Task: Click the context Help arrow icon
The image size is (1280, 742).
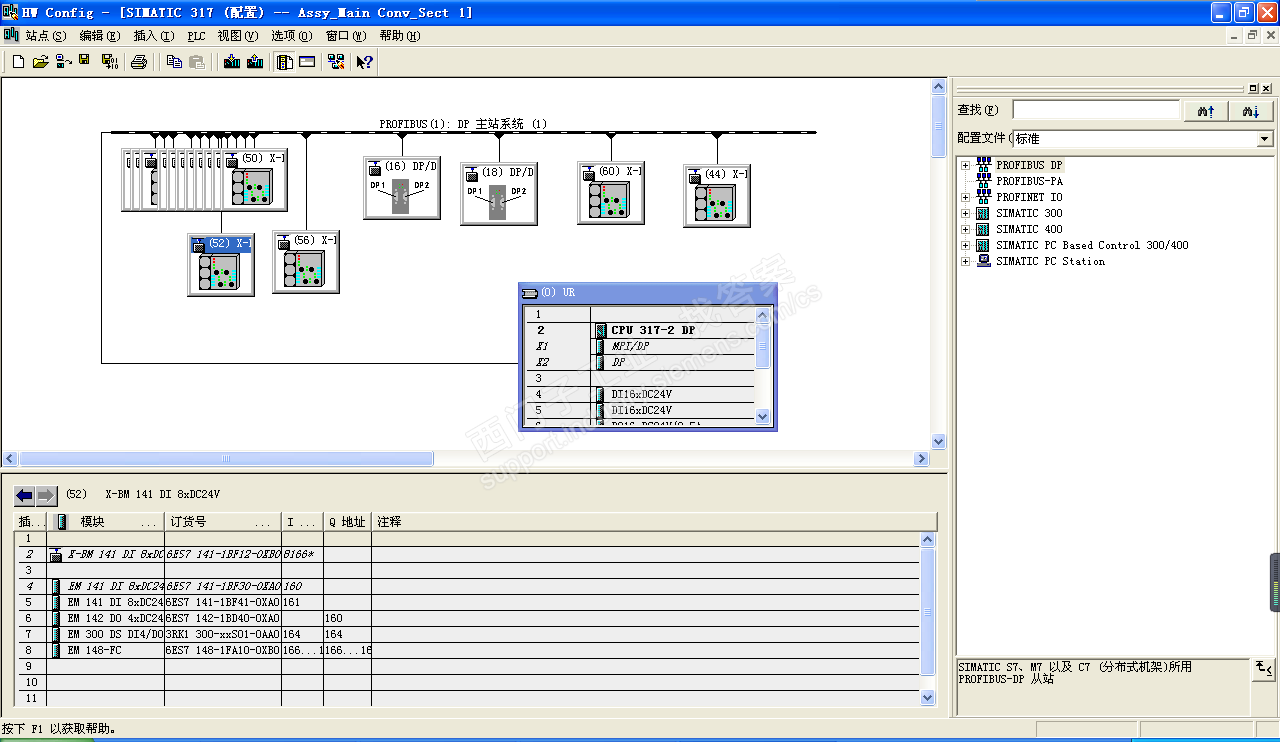Action: (x=365, y=62)
